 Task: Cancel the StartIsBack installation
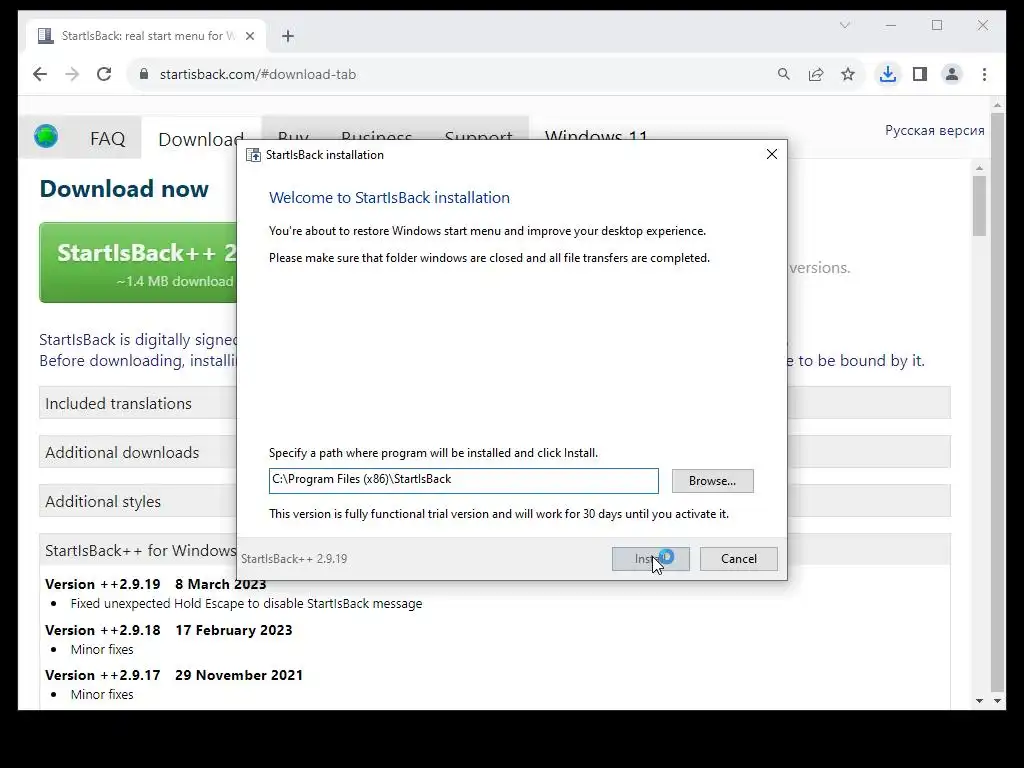coord(739,559)
